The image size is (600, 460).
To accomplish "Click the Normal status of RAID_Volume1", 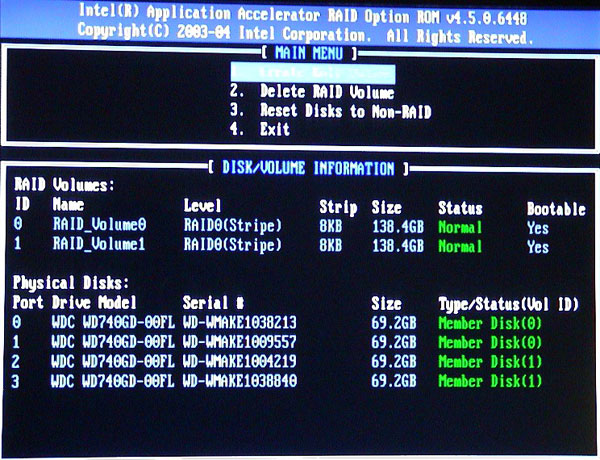I will click(460, 246).
